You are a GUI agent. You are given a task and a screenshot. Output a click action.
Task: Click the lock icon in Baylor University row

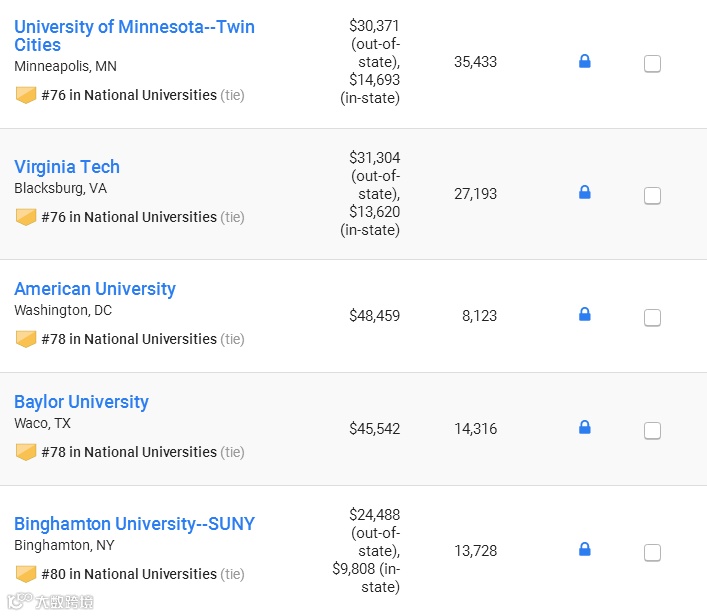pyautogui.click(x=585, y=428)
